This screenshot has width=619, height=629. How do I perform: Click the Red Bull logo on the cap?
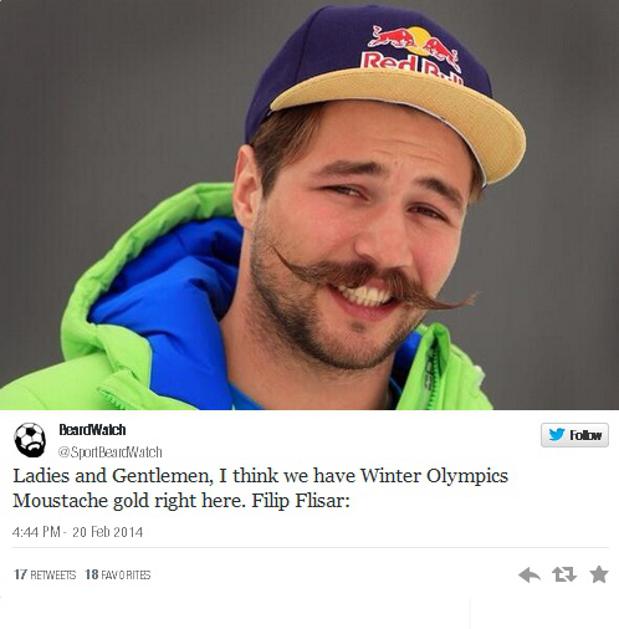click(415, 52)
